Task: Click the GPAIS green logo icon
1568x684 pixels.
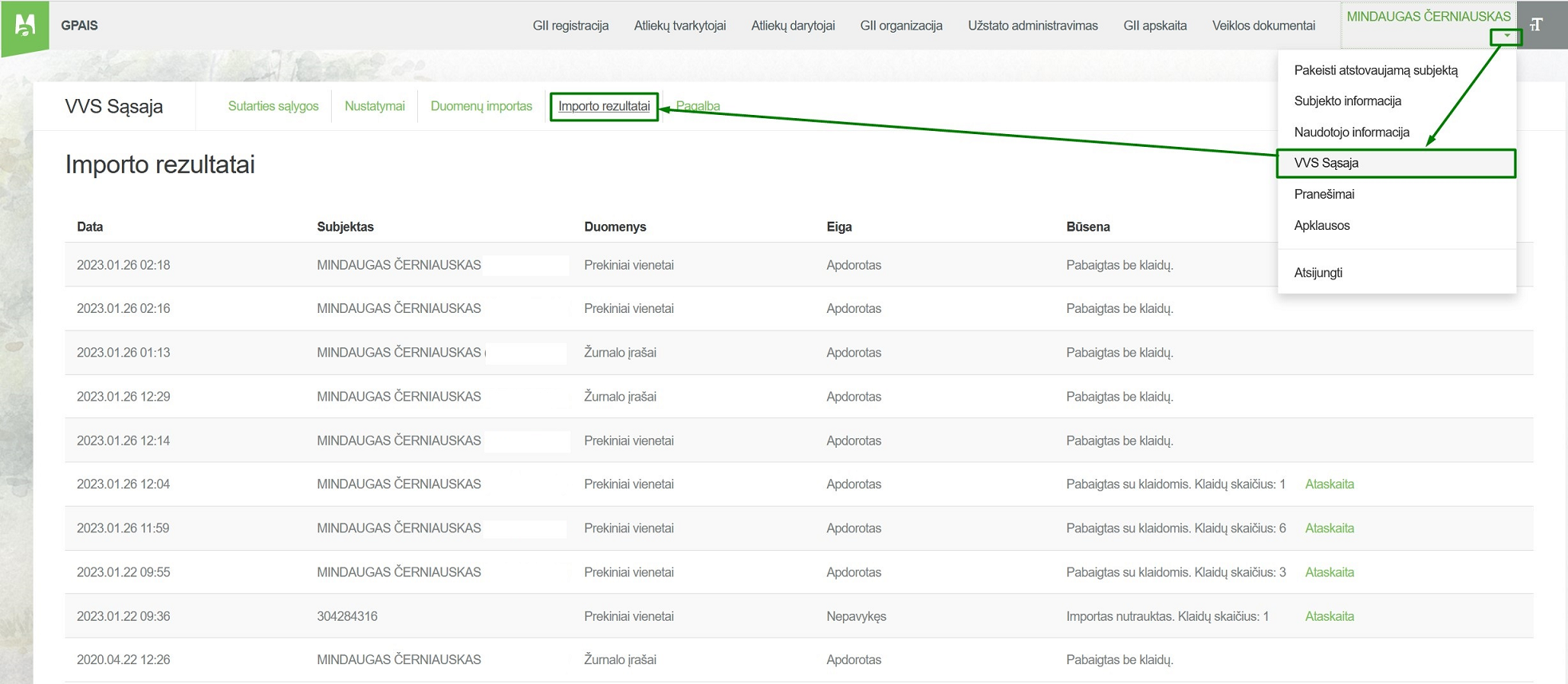Action: [x=25, y=26]
